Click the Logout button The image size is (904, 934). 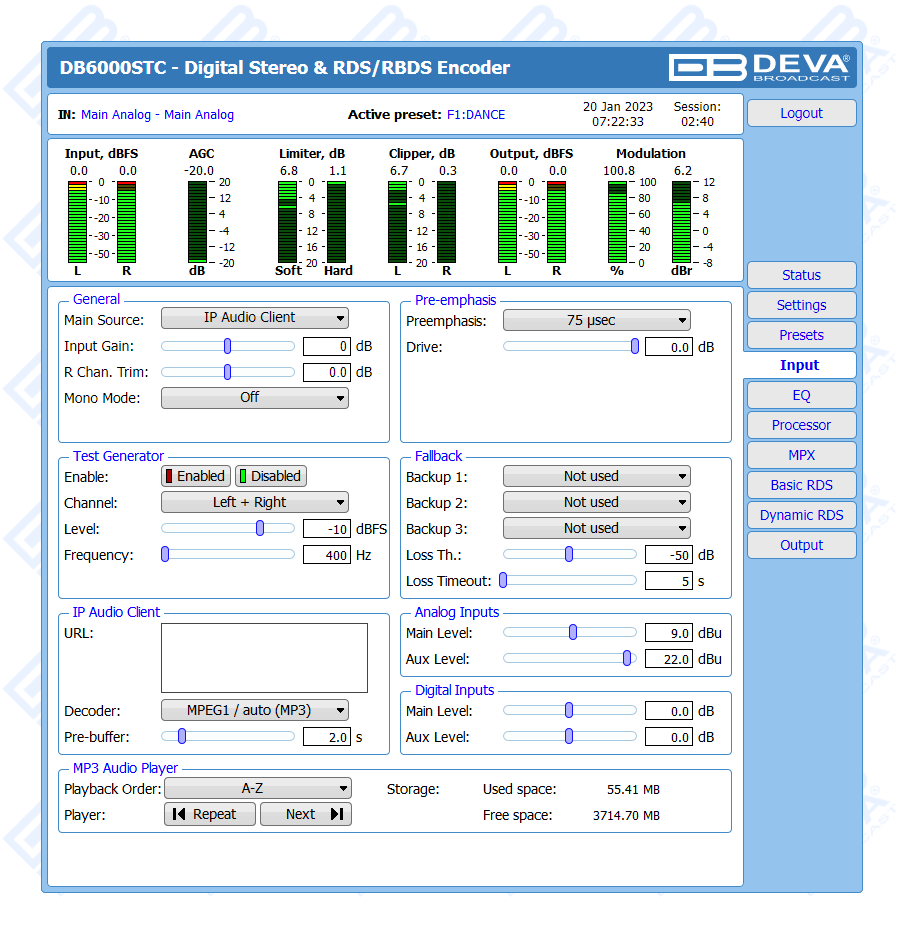click(x=801, y=113)
